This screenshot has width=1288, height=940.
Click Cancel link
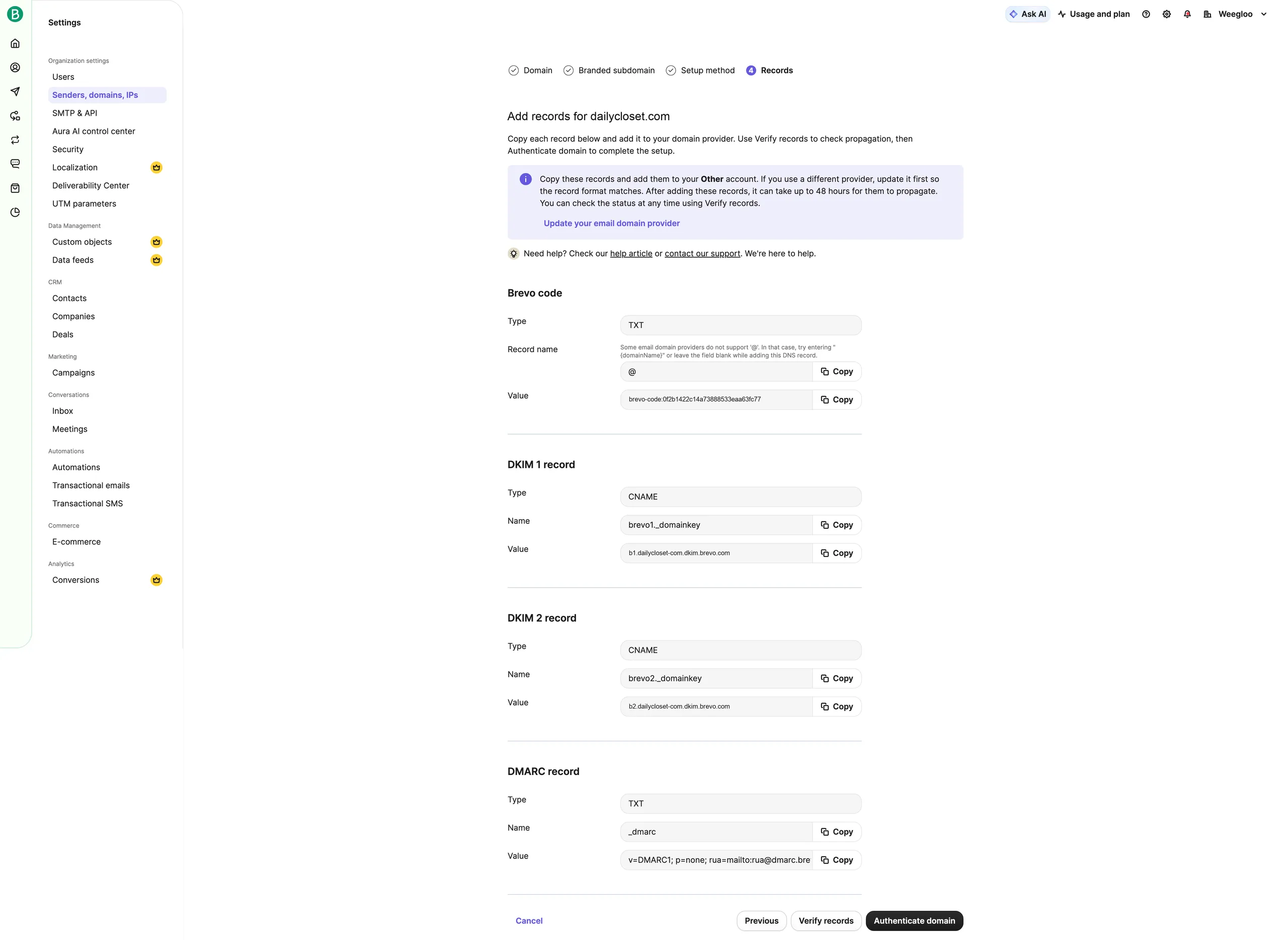[x=528, y=921]
